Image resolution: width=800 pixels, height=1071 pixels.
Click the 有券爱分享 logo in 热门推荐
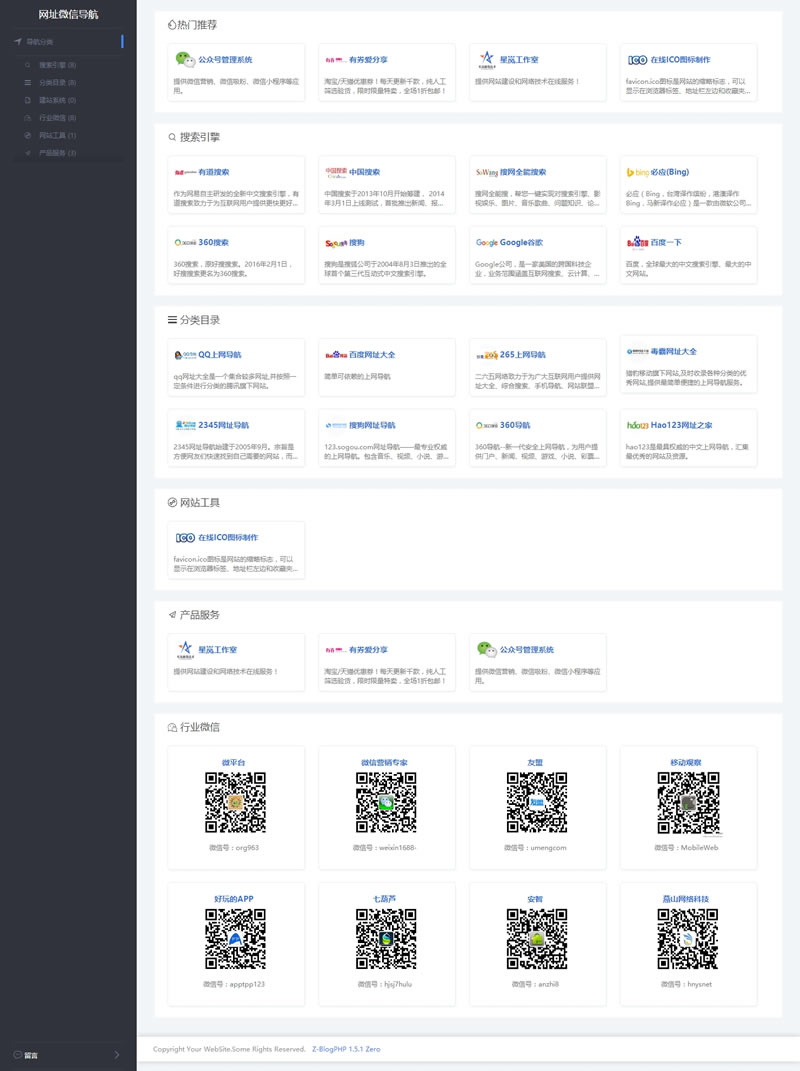pyautogui.click(x=335, y=60)
